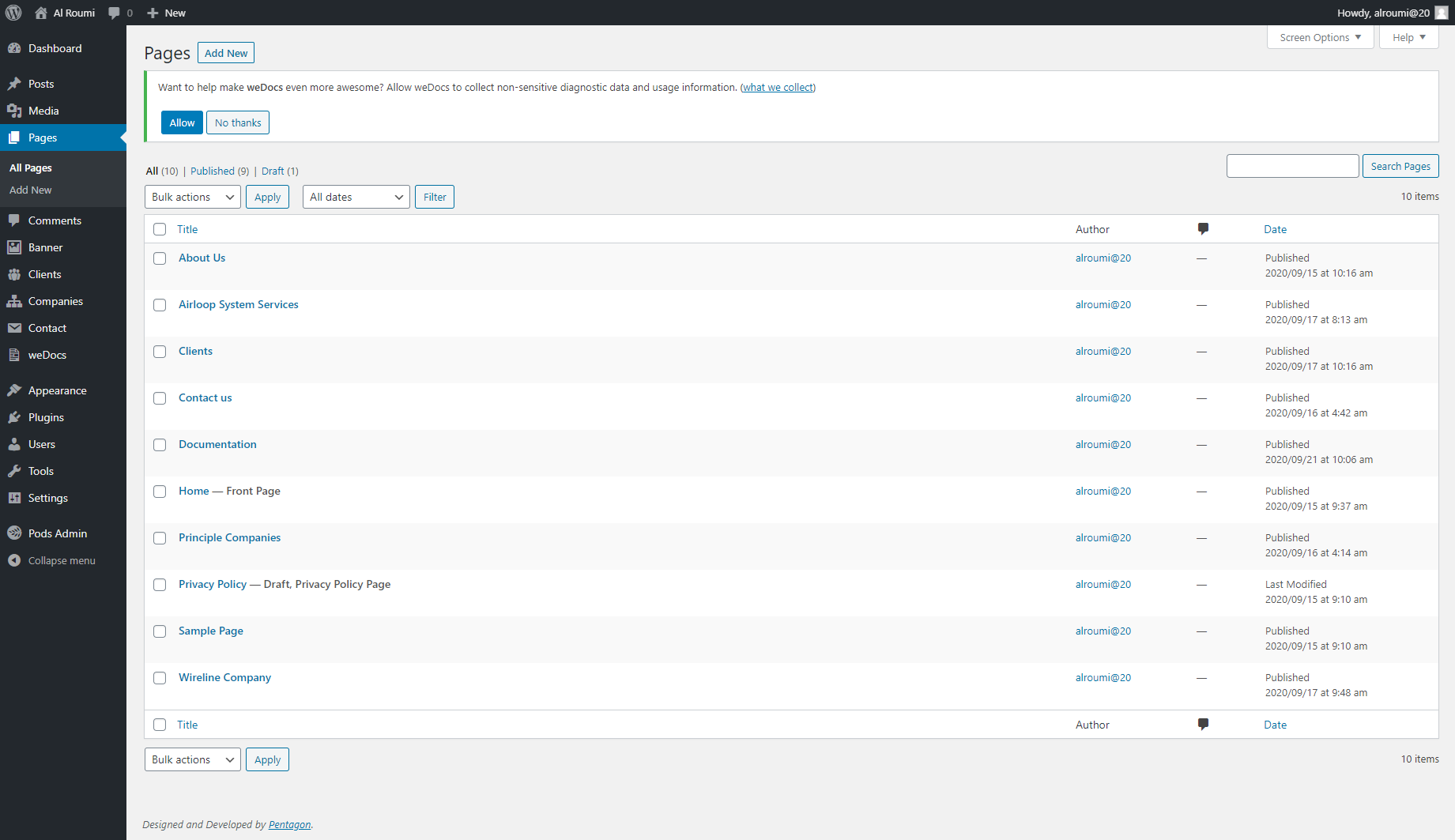Open the what we collect link
The image size is (1455, 840).
click(778, 87)
